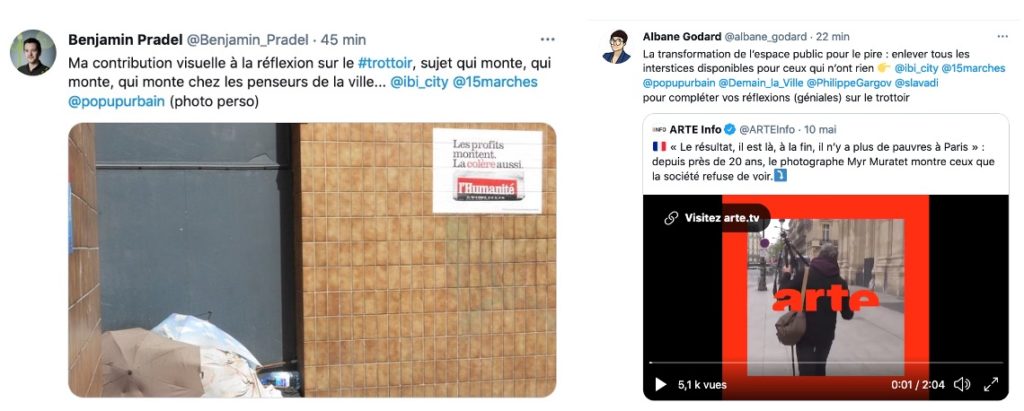Play the ARTE video
1024x411 pixels.
660,384
